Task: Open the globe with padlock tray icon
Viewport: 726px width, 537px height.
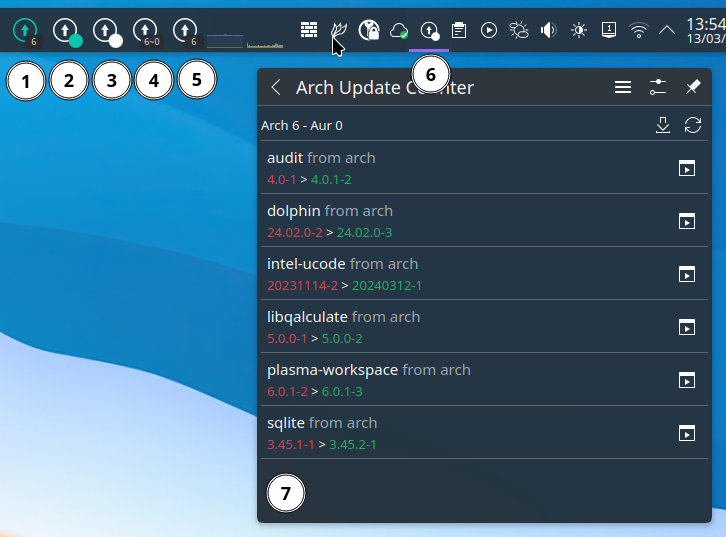Action: [369, 31]
